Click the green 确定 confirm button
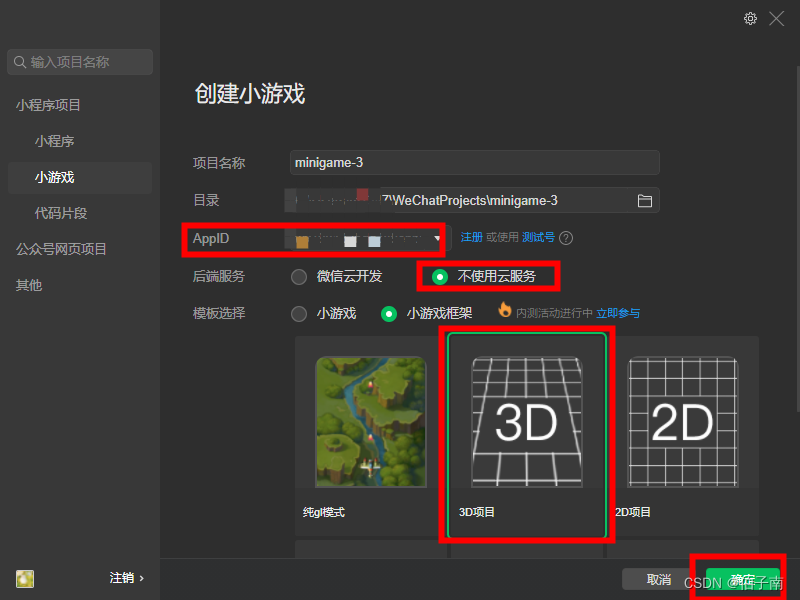 point(744,578)
